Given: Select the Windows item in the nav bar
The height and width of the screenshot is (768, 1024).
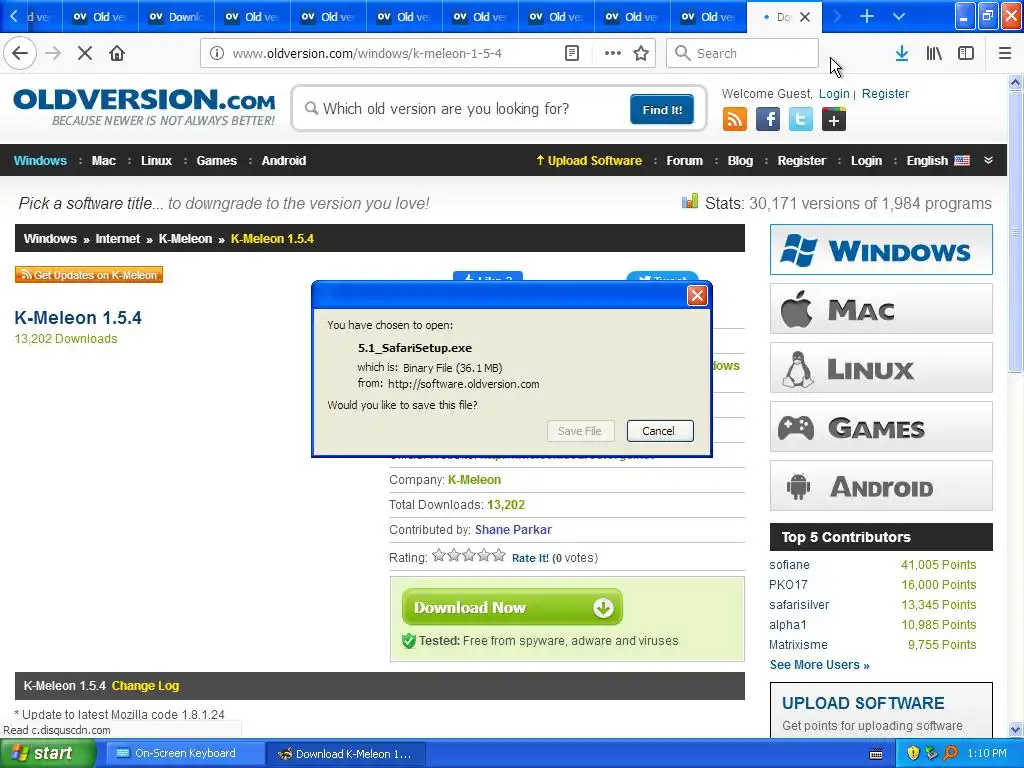Looking at the screenshot, I should coord(40,161).
